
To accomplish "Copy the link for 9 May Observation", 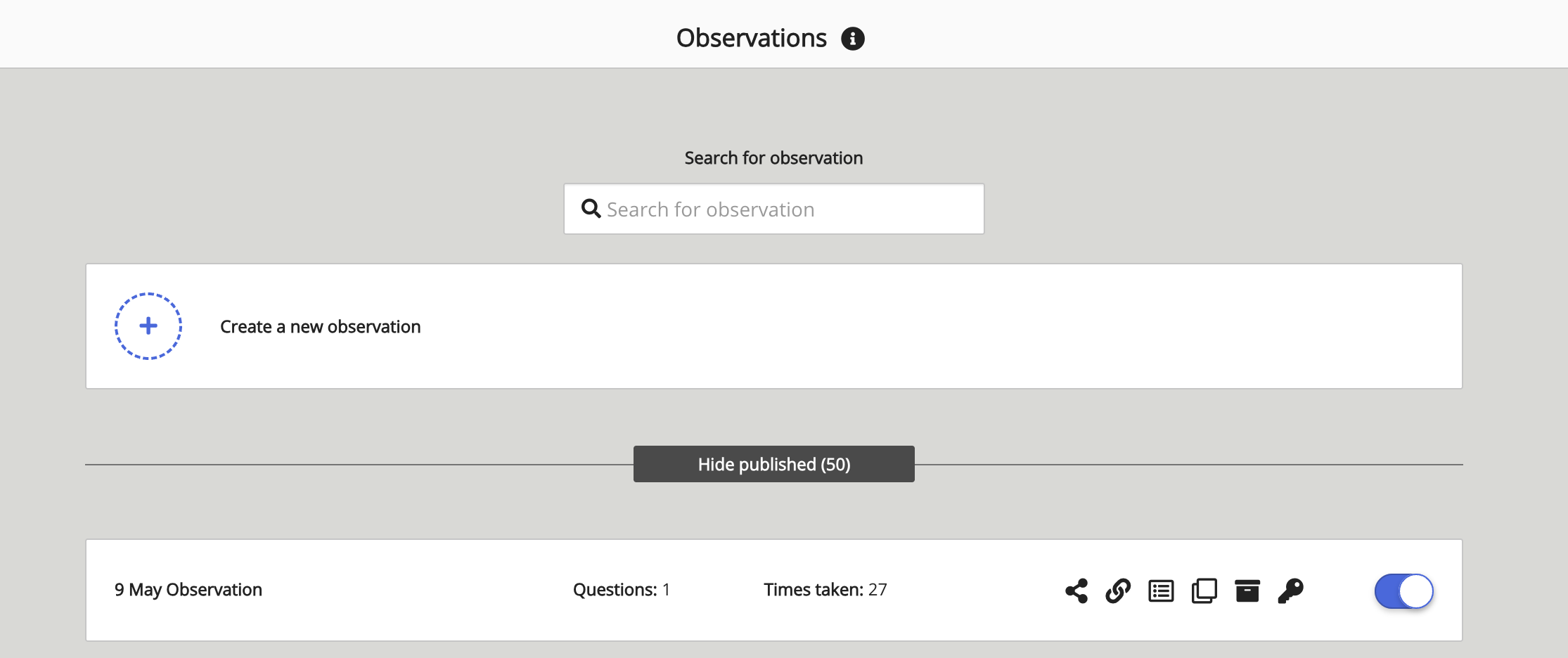I will pos(1118,591).
